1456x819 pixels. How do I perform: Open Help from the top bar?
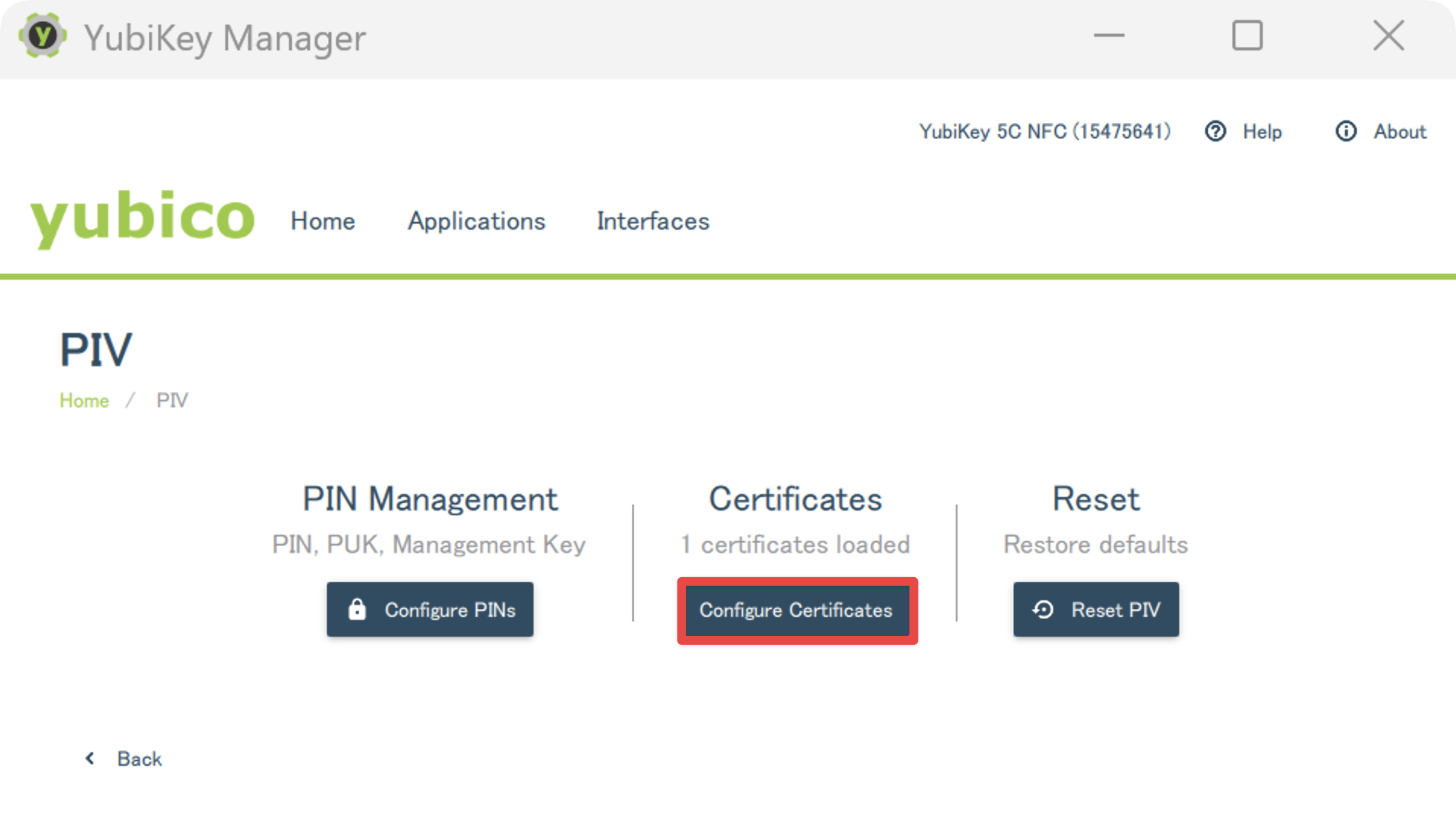(1243, 131)
